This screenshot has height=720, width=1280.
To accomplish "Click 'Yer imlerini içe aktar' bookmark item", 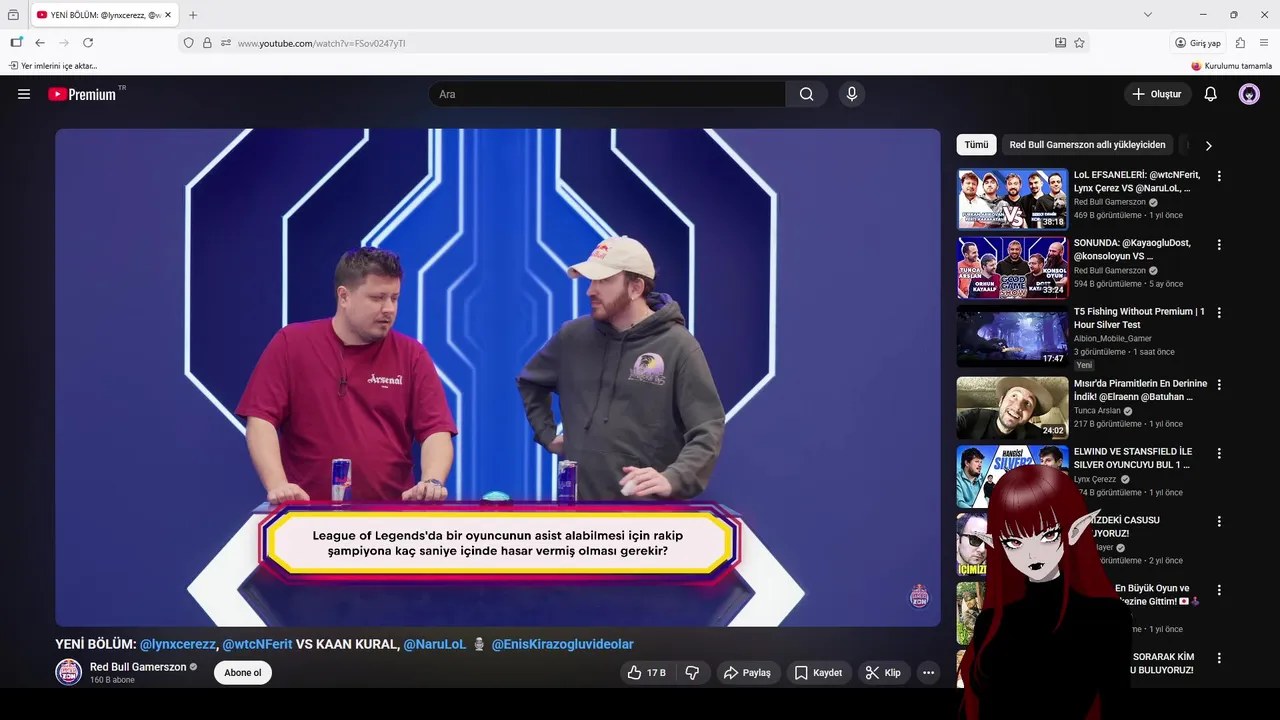I will pos(53,66).
